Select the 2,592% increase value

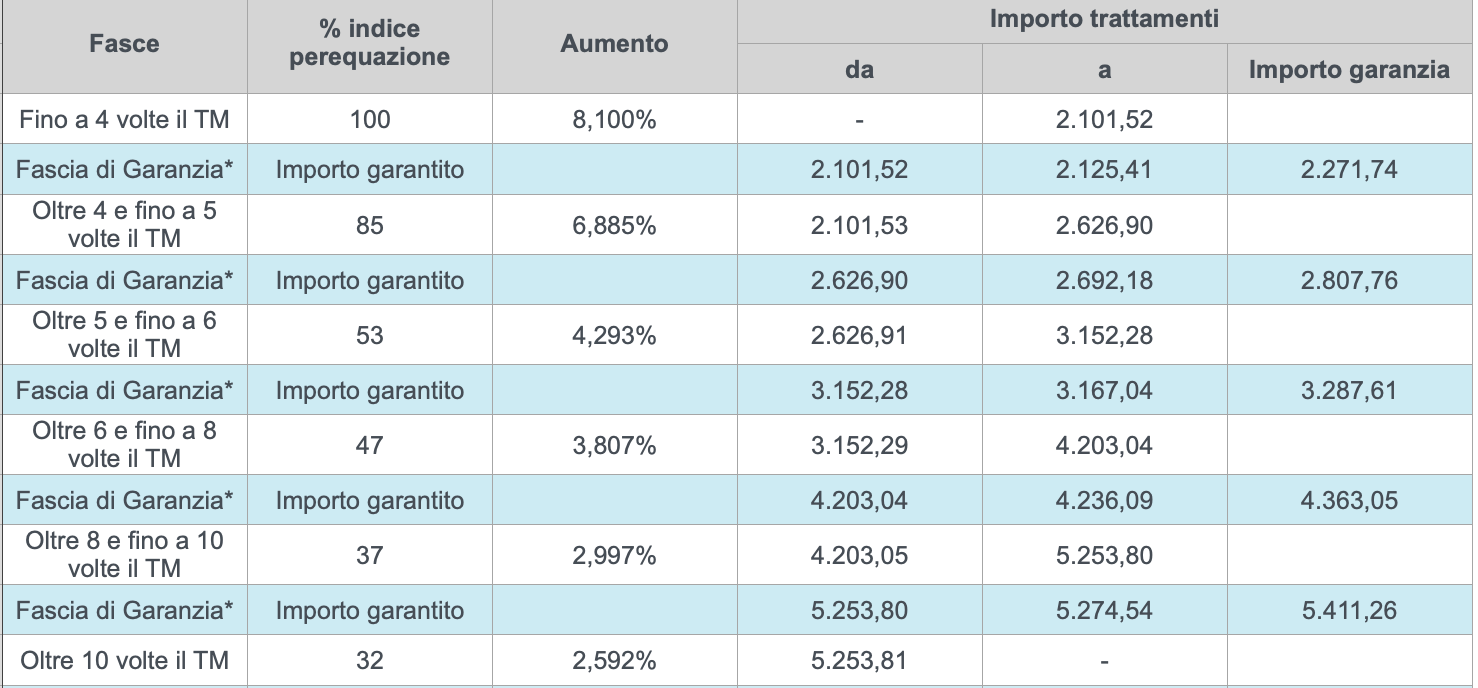click(614, 660)
